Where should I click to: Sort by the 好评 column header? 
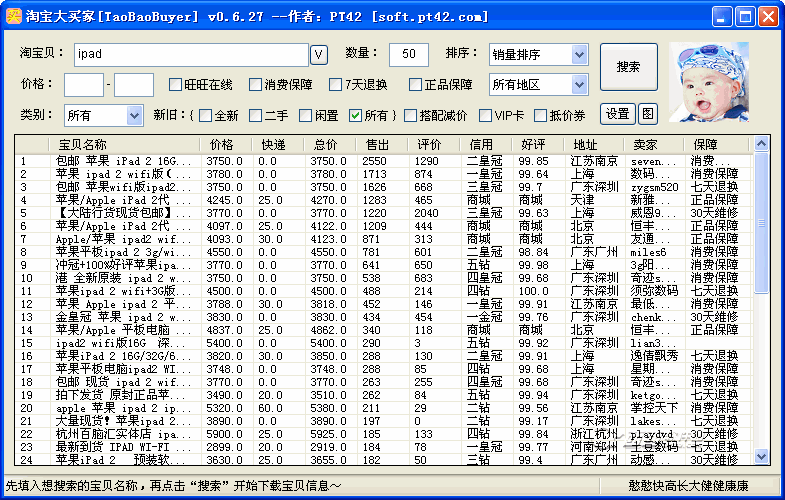point(538,145)
